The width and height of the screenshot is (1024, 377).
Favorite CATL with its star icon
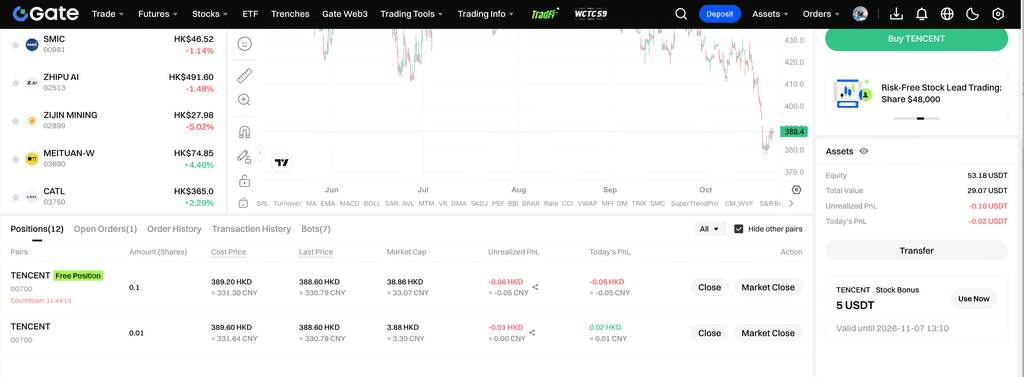pos(15,197)
